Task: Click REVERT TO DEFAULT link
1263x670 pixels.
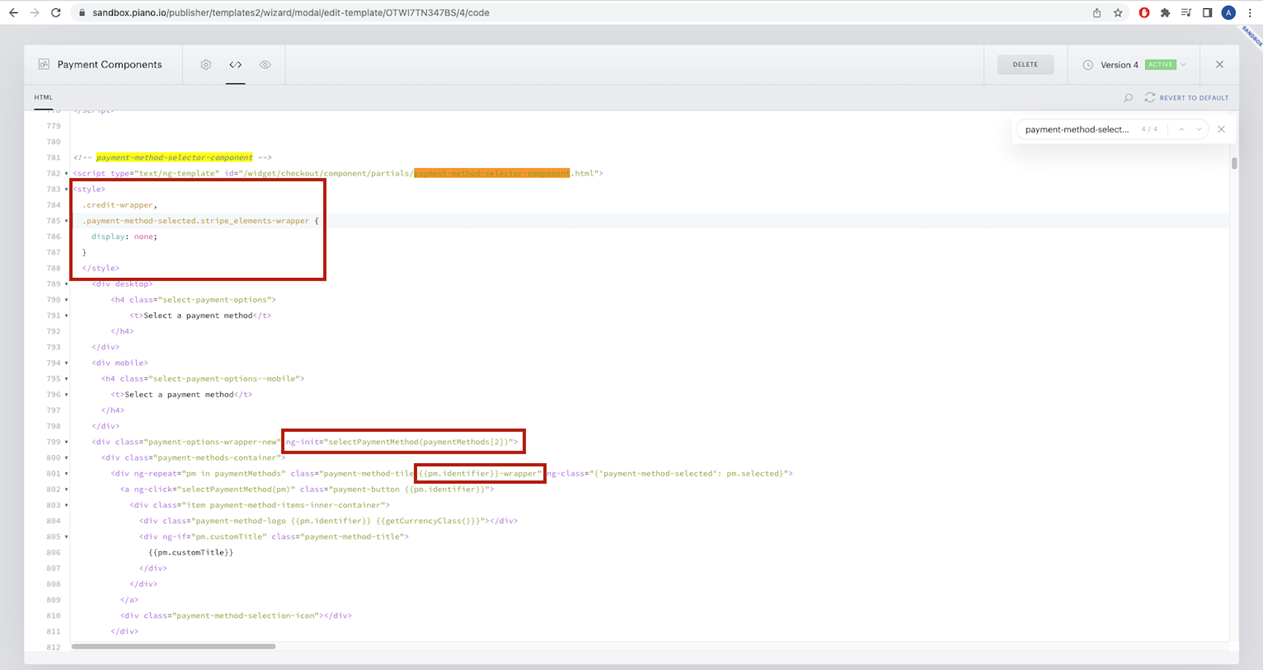Action: point(1194,98)
